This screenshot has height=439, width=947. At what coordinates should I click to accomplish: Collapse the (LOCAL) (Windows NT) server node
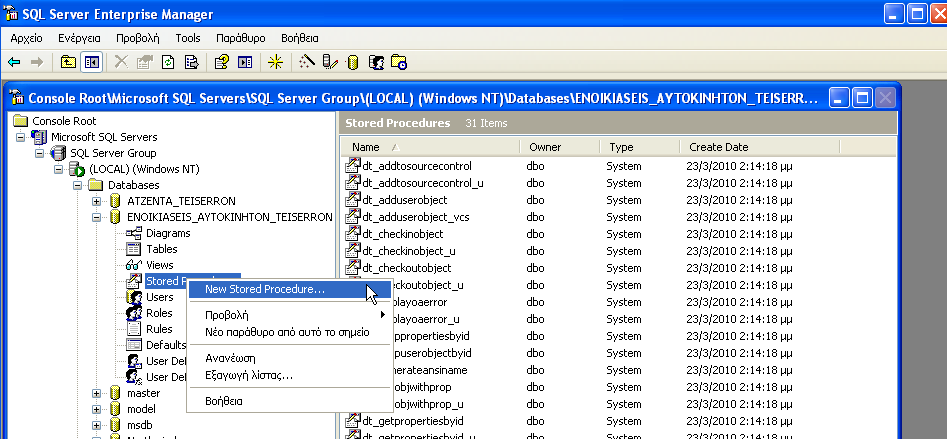59,169
